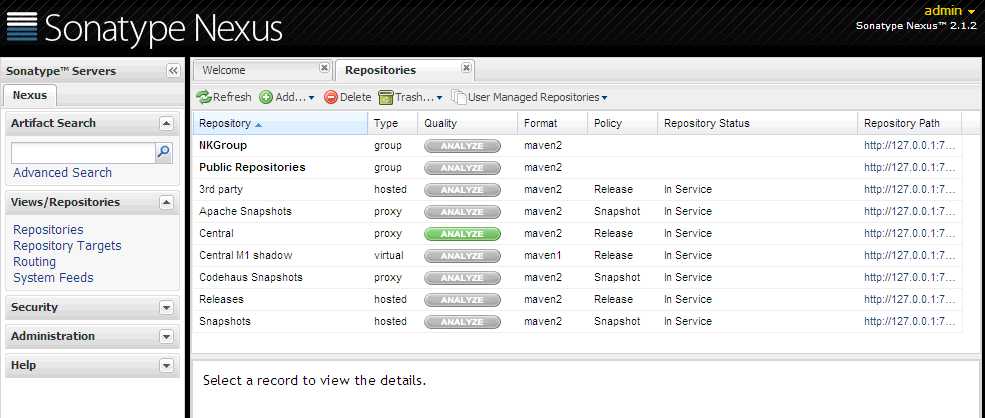Screen dimensions: 985x418
Task: Select the Releases repository name
Action: click(x=221, y=300)
